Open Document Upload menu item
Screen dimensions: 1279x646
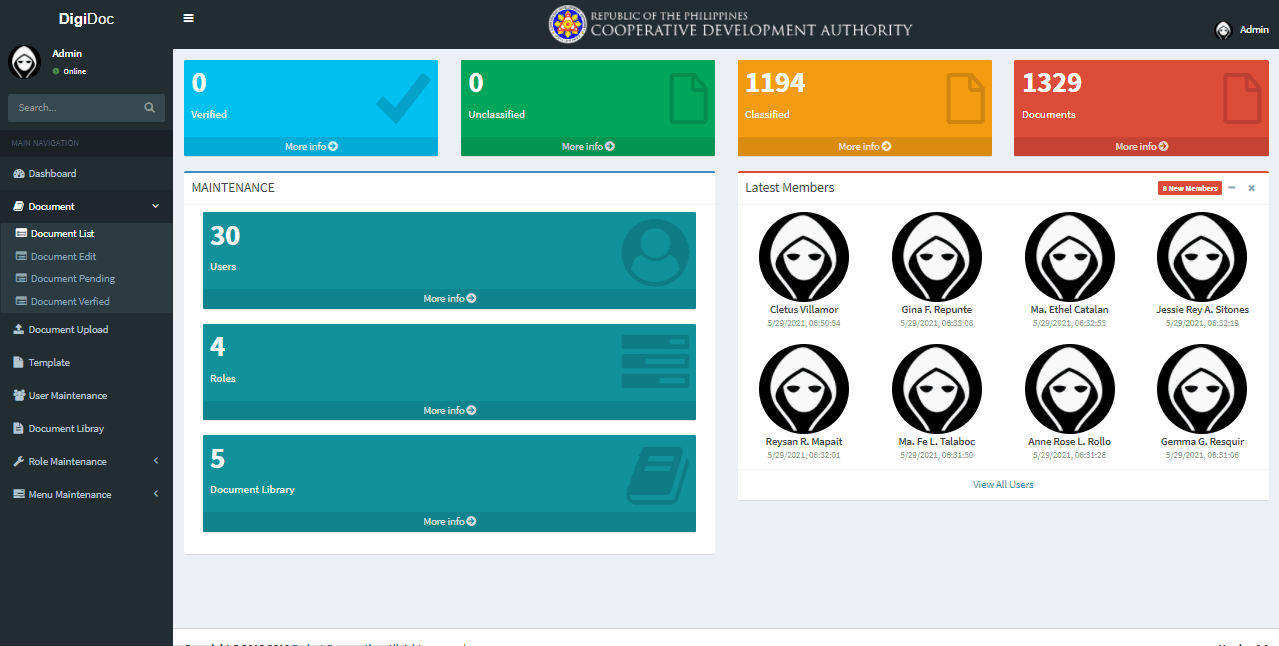[86, 329]
